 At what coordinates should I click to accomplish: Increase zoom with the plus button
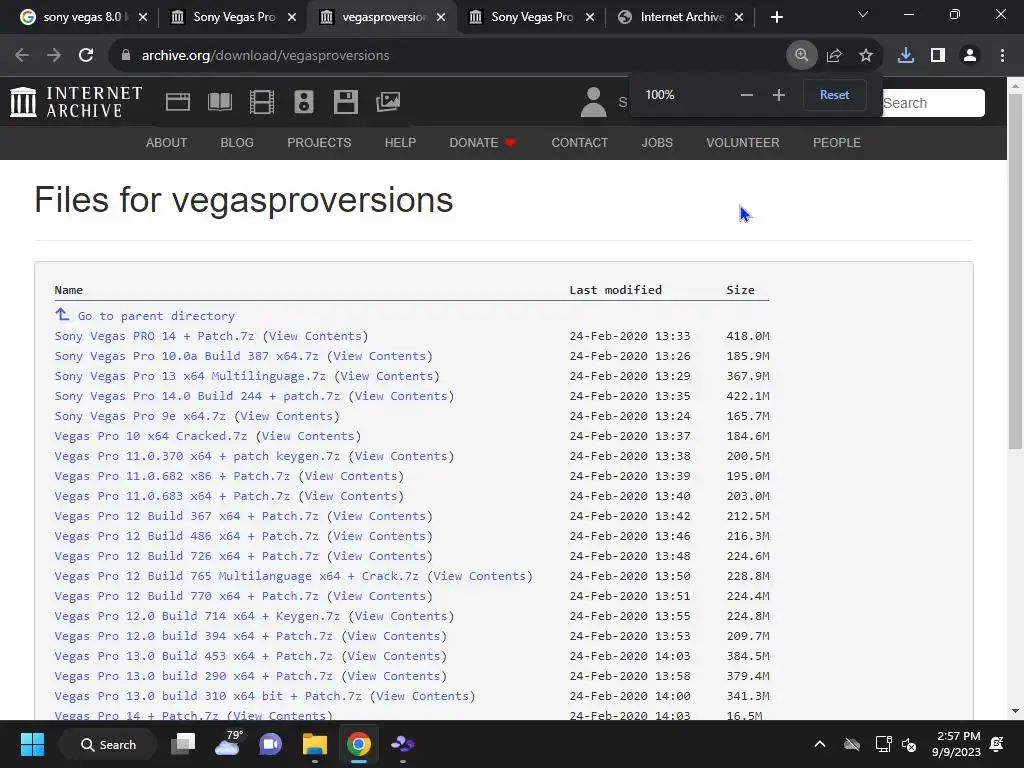(778, 95)
